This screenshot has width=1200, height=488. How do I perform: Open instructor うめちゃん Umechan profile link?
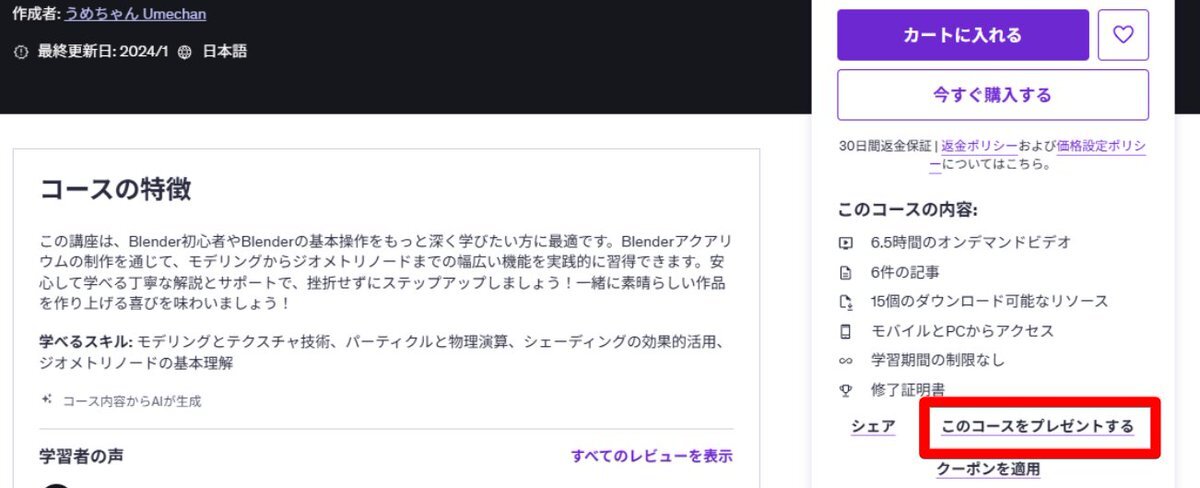coord(136,15)
